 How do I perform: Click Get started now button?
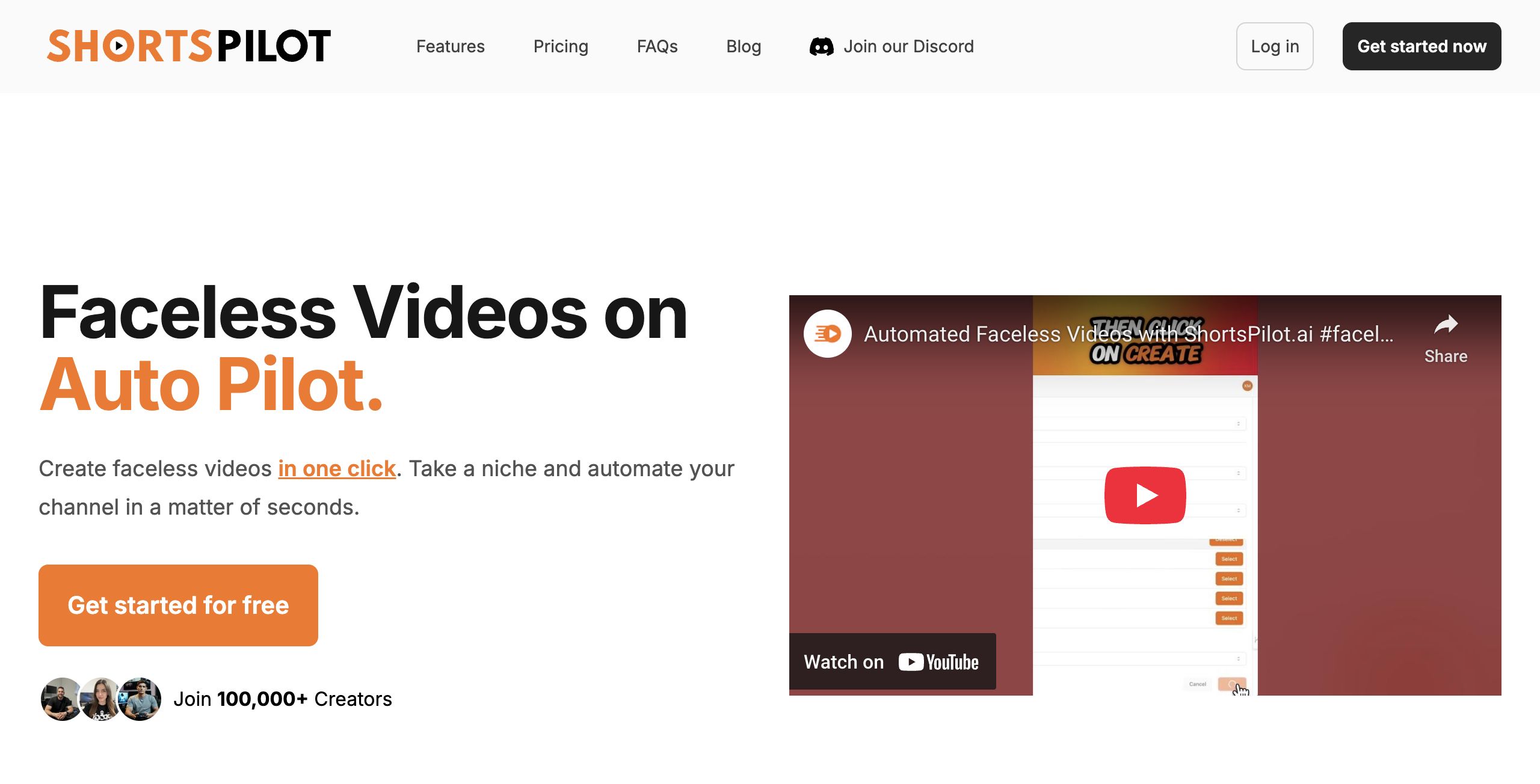point(1421,46)
